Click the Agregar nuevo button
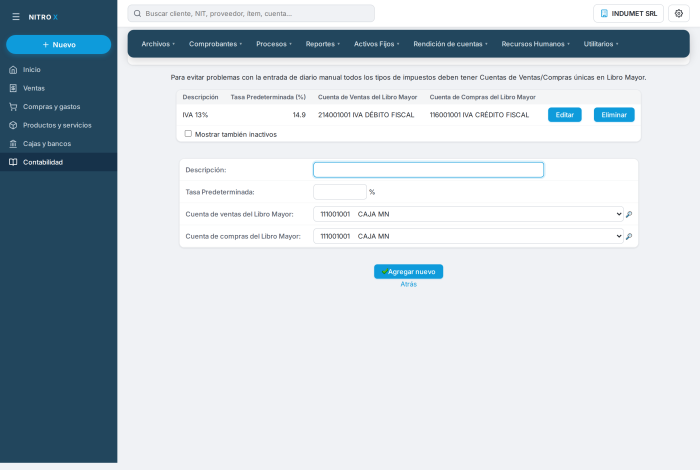 408,271
